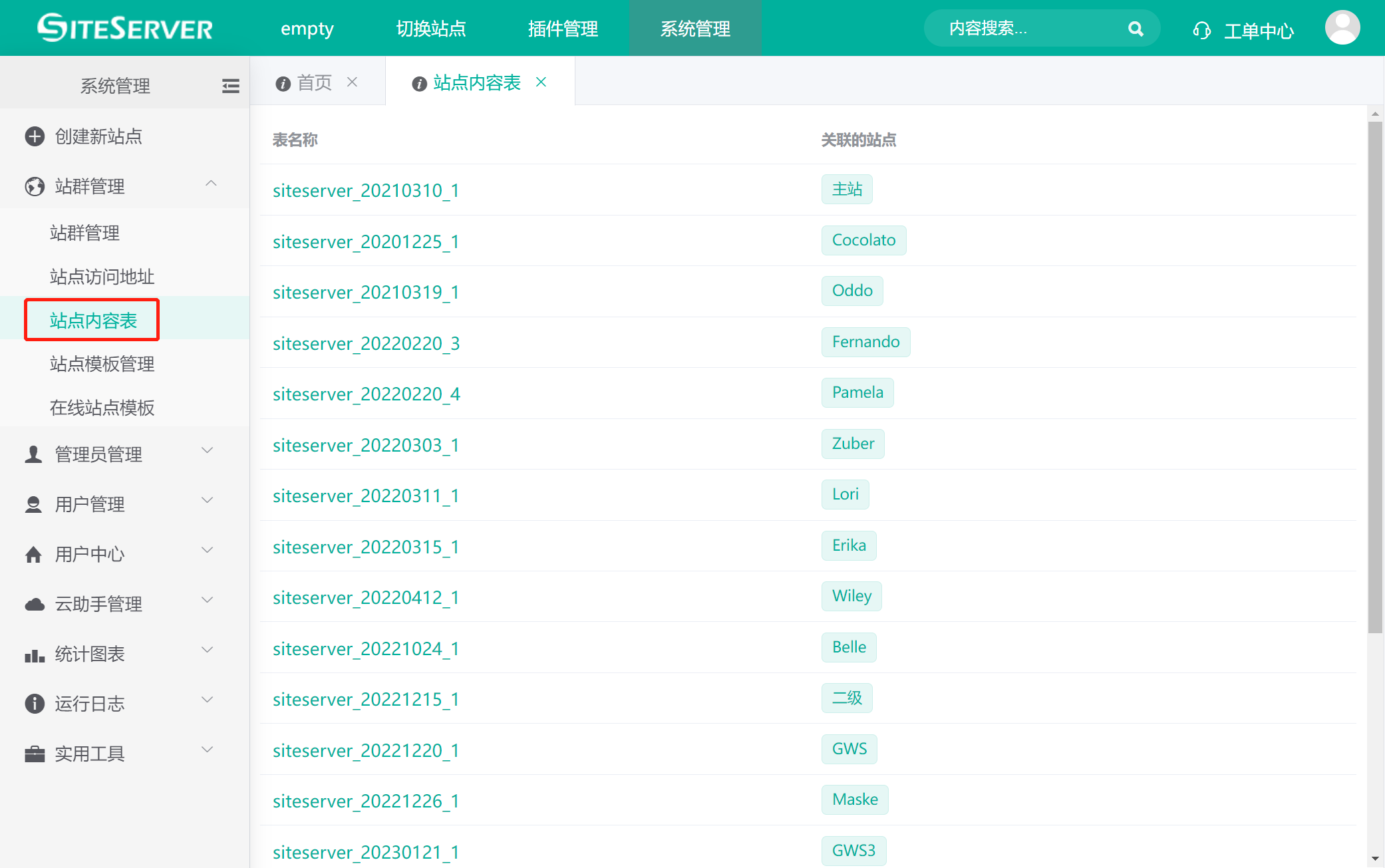
Task: Switch to the 首页 tab
Action: [314, 82]
